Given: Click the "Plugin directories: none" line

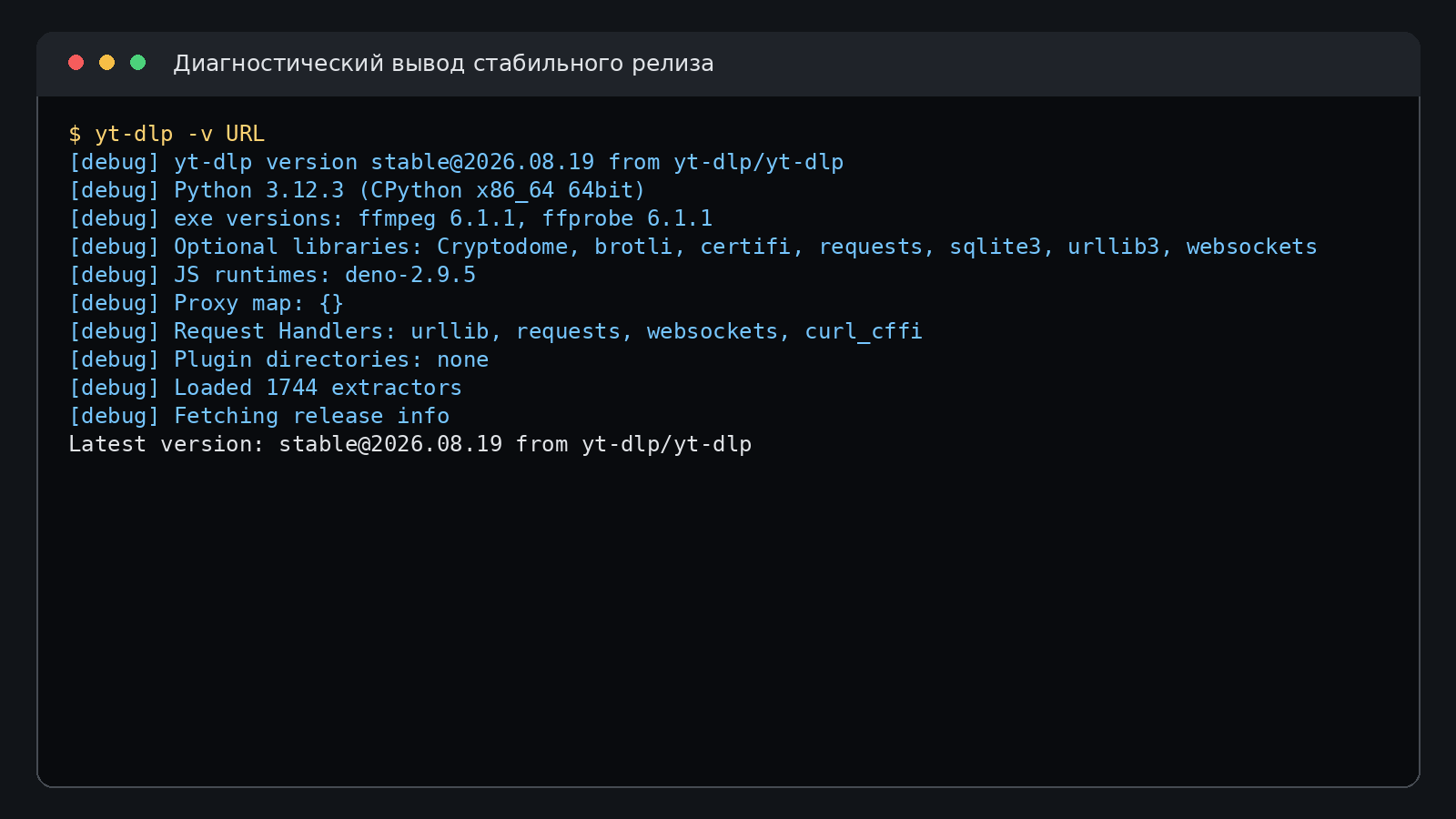Looking at the screenshot, I should (x=278, y=359).
